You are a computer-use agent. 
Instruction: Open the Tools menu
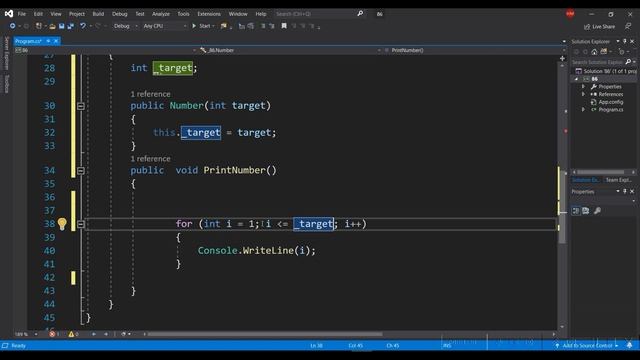[x=183, y=14]
